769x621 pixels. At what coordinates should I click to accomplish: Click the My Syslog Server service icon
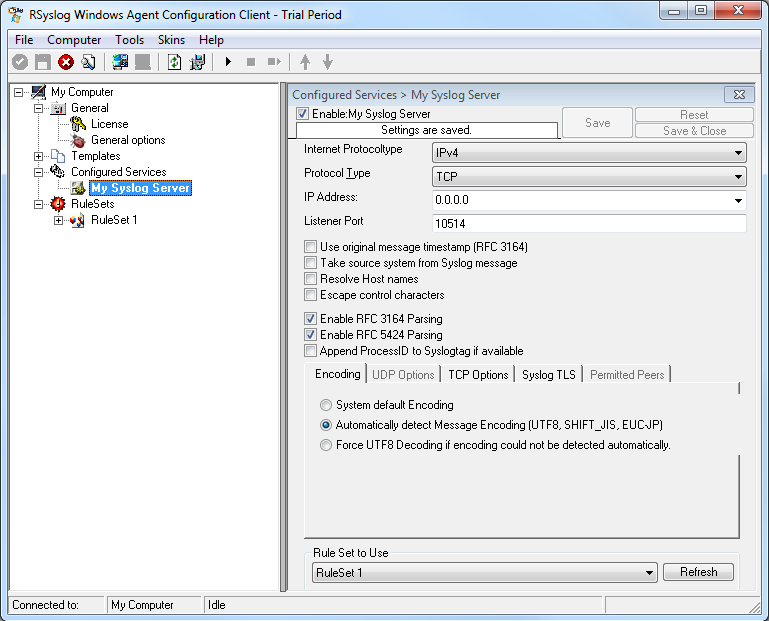78,188
